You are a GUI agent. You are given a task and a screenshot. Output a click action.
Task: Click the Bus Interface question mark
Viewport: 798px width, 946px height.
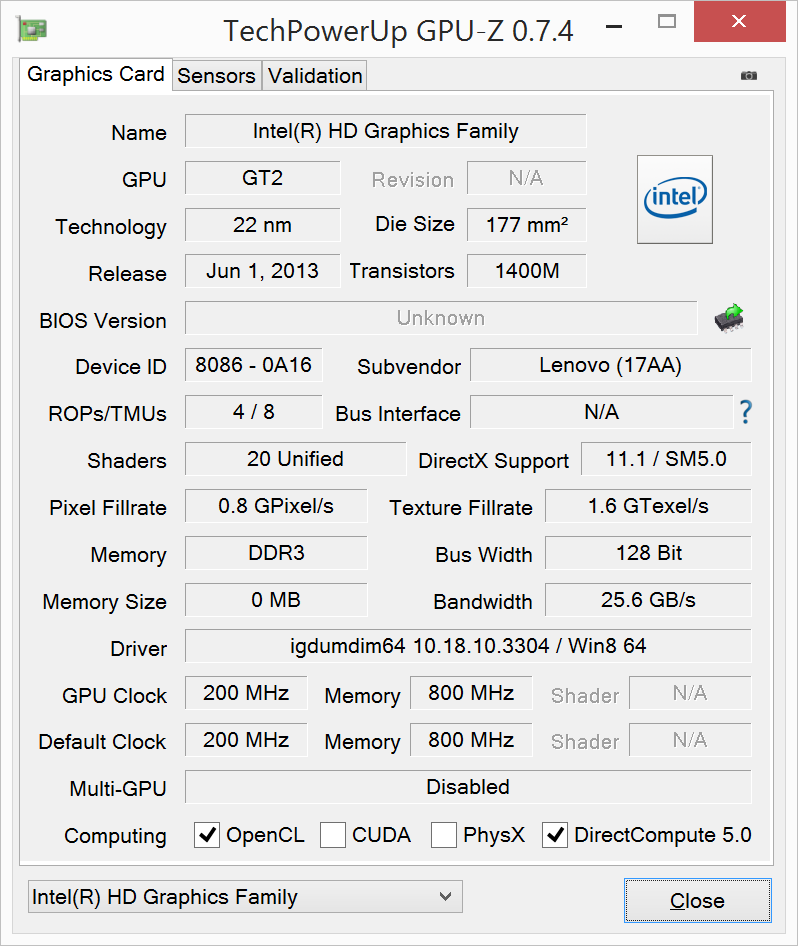pyautogui.click(x=745, y=412)
